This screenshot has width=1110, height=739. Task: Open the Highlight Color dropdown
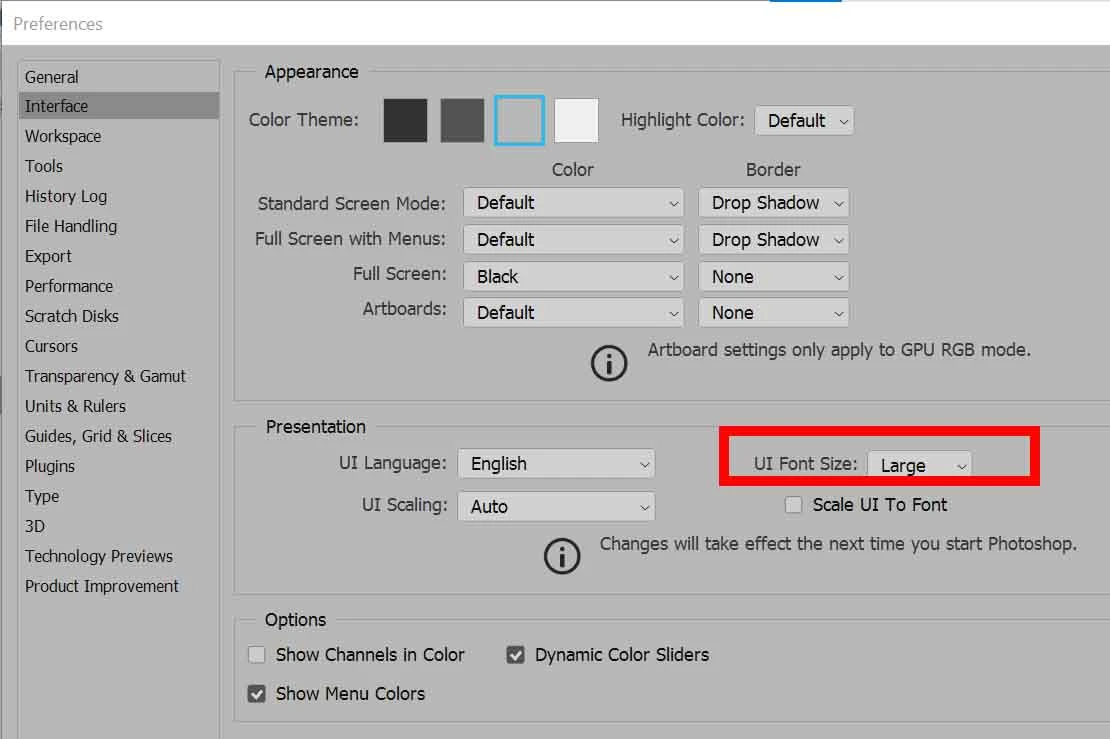point(804,121)
